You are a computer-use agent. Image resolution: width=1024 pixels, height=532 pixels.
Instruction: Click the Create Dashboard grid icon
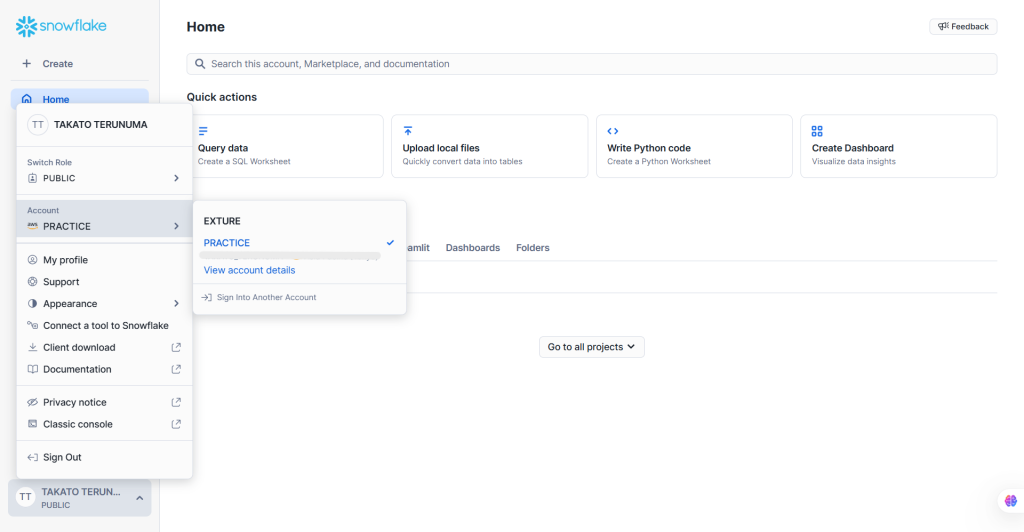pos(817,131)
